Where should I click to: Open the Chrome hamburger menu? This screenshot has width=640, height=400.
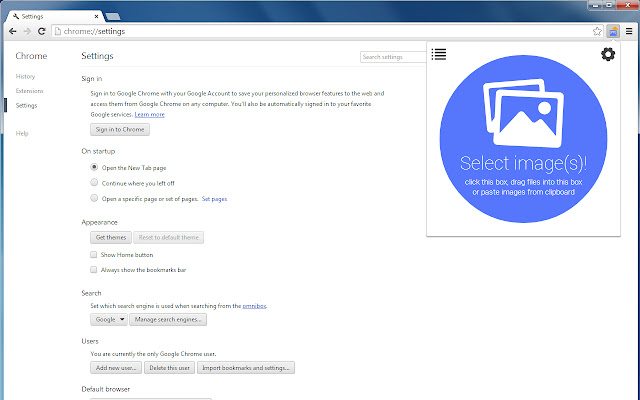(x=629, y=31)
